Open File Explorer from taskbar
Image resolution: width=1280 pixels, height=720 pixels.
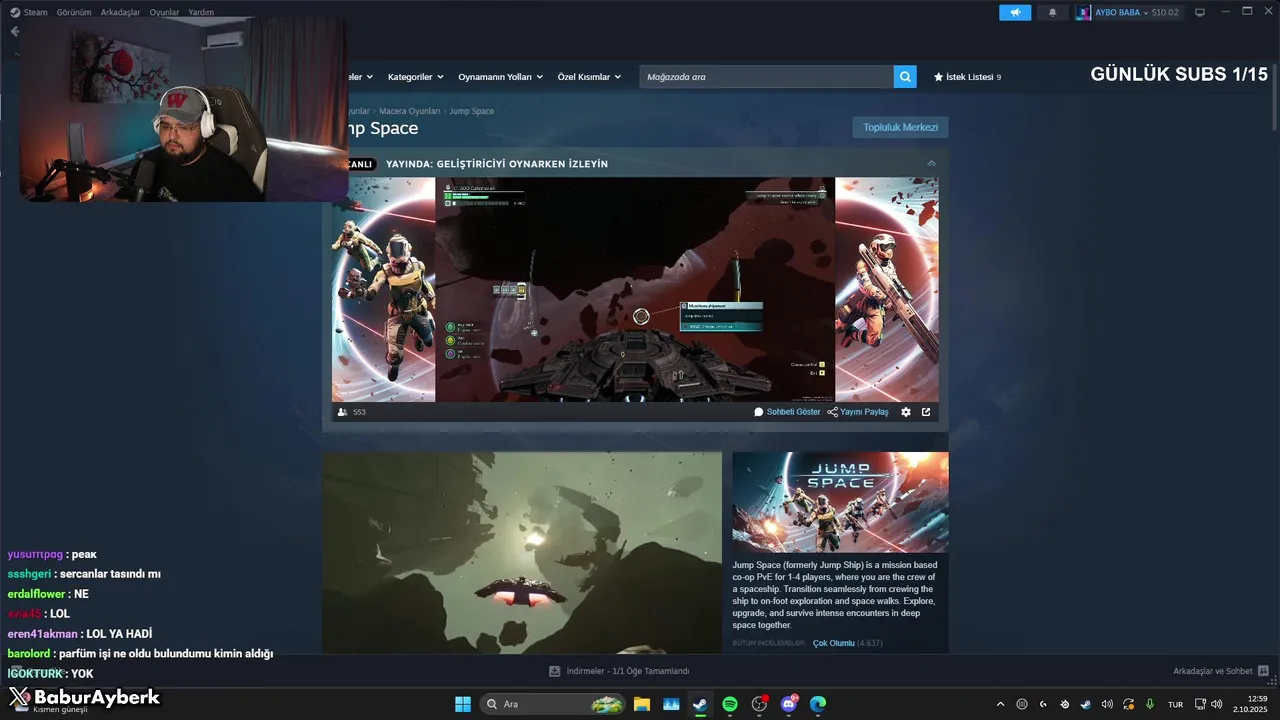coord(641,704)
